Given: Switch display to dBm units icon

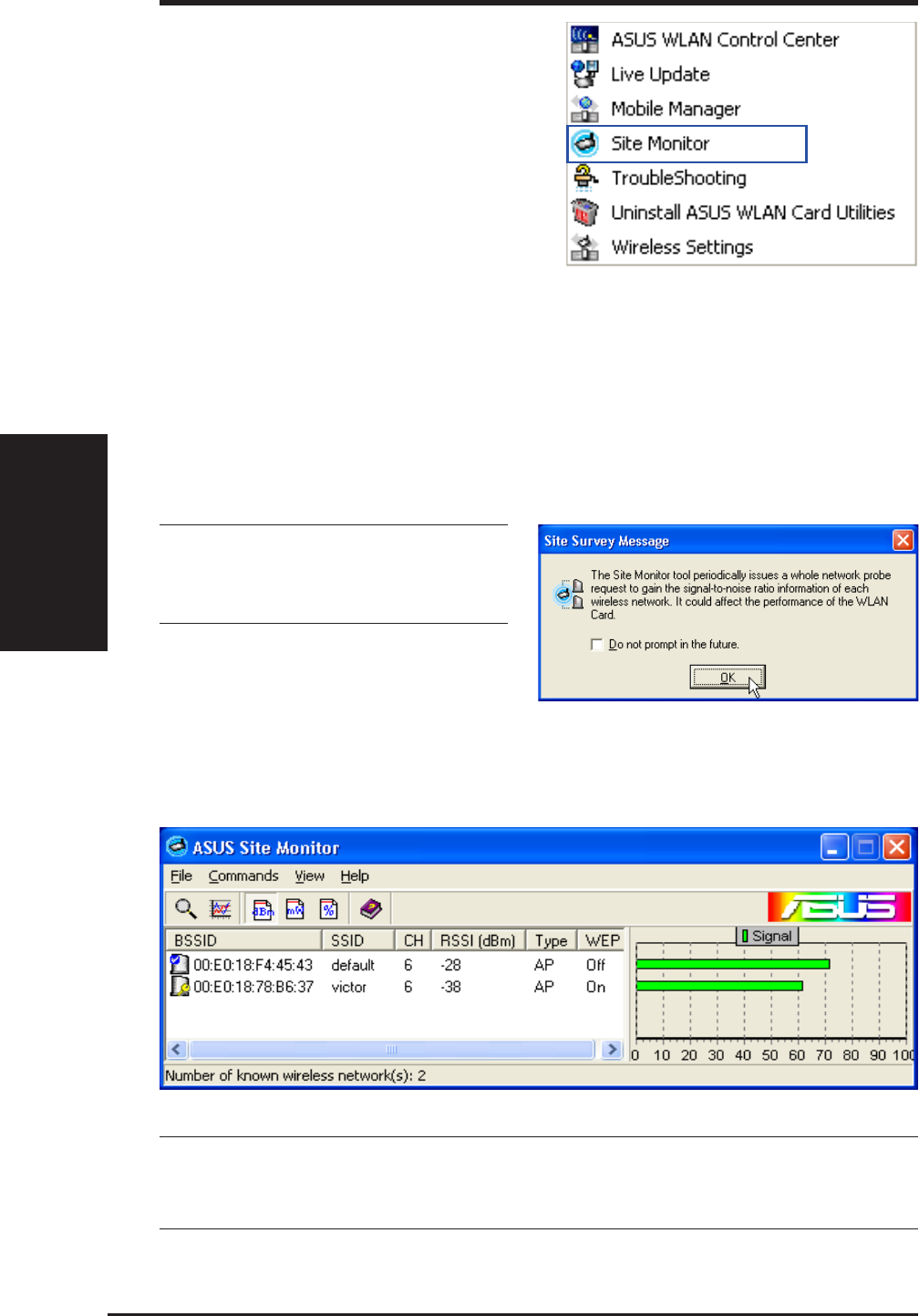Looking at the screenshot, I should coord(263,908).
